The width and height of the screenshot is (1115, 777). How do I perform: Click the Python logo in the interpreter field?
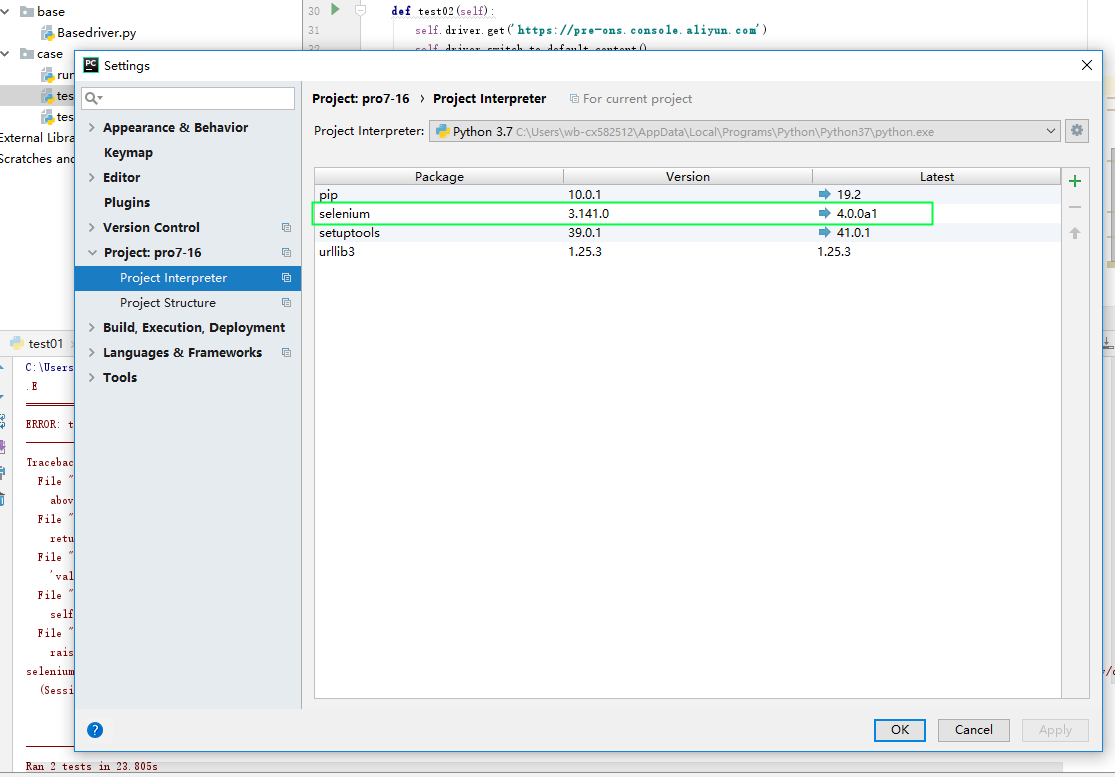pos(443,130)
